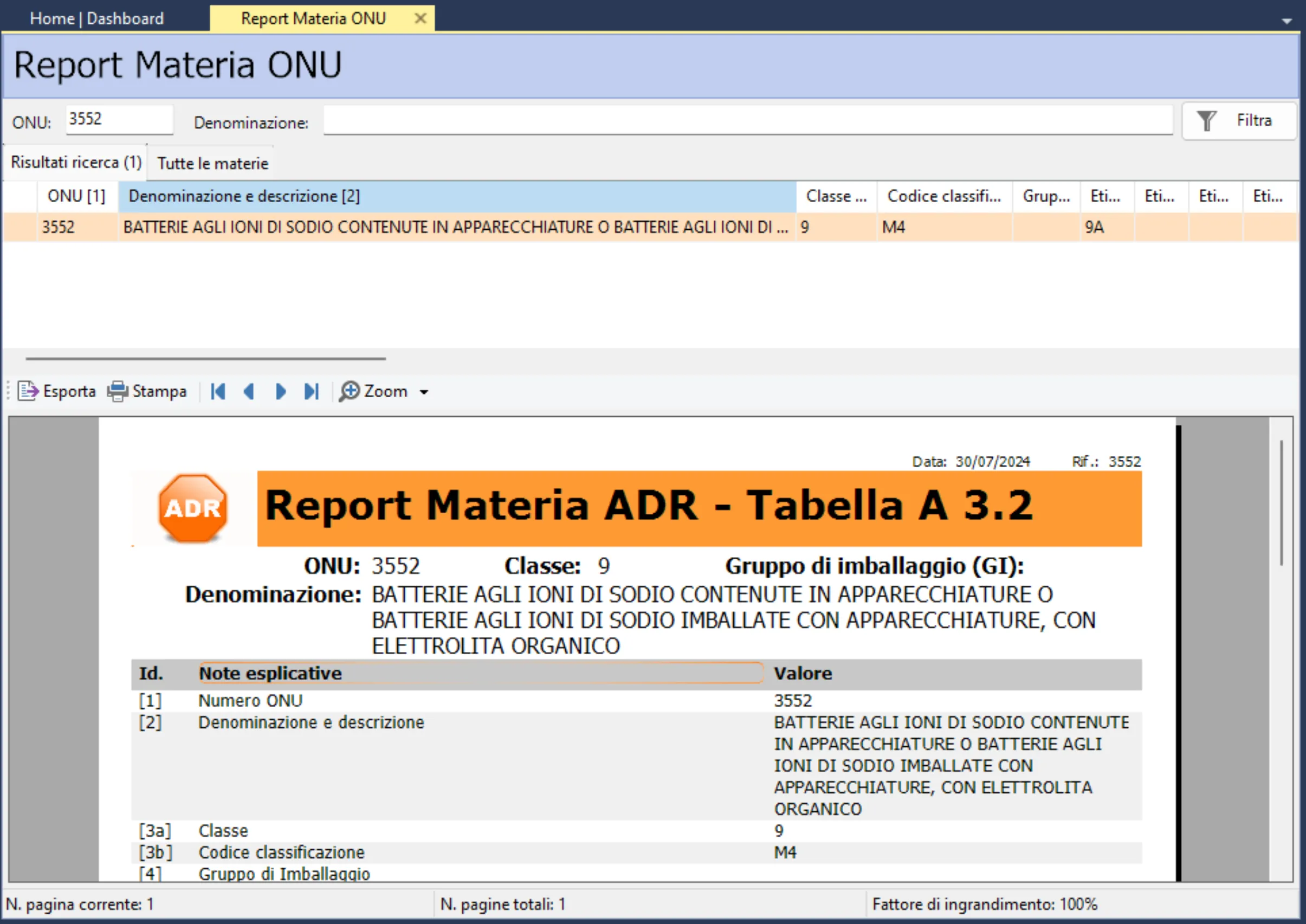Click the Stampa print icon

[x=117, y=391]
